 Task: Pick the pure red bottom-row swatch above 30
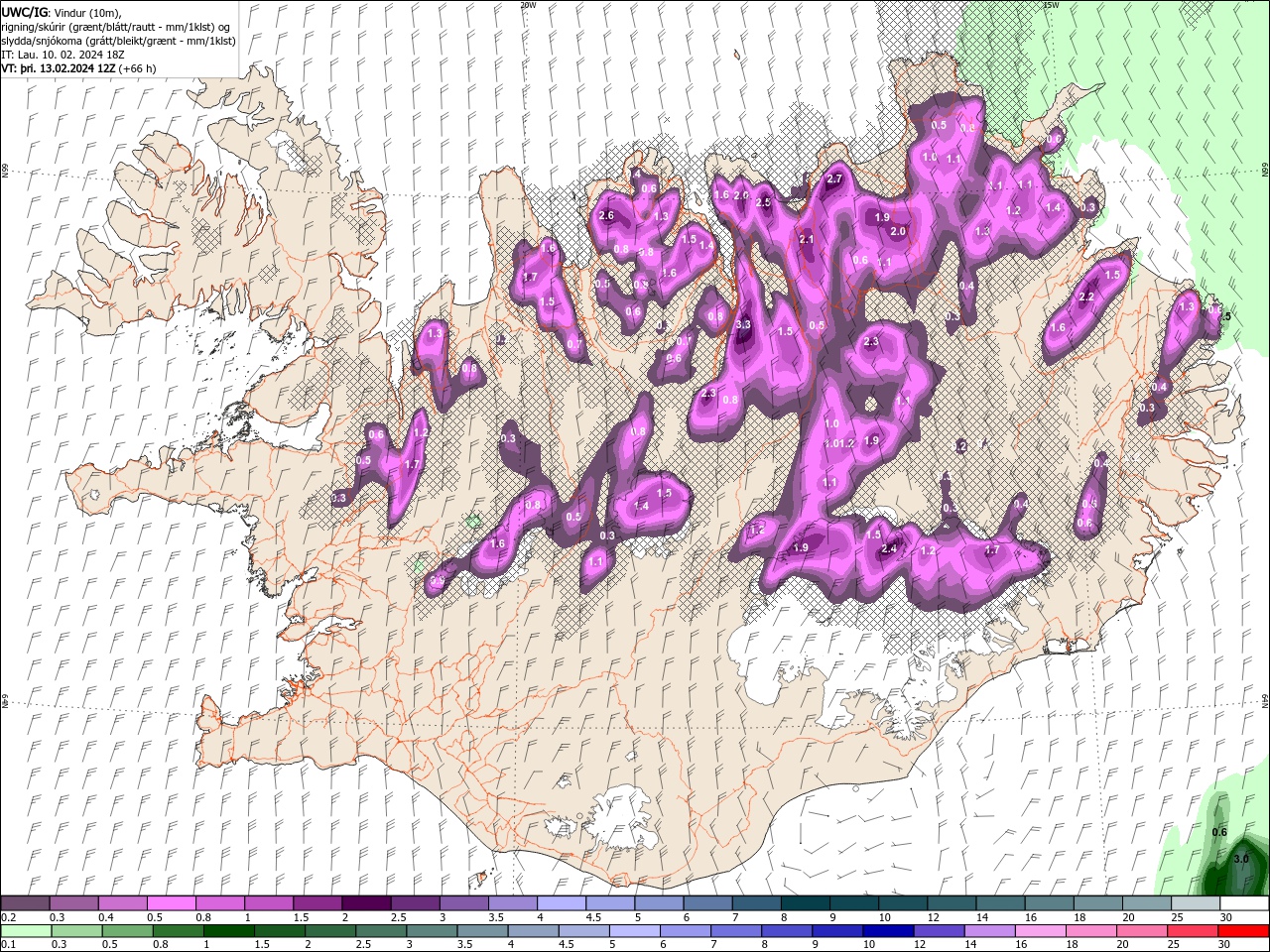tap(1244, 931)
